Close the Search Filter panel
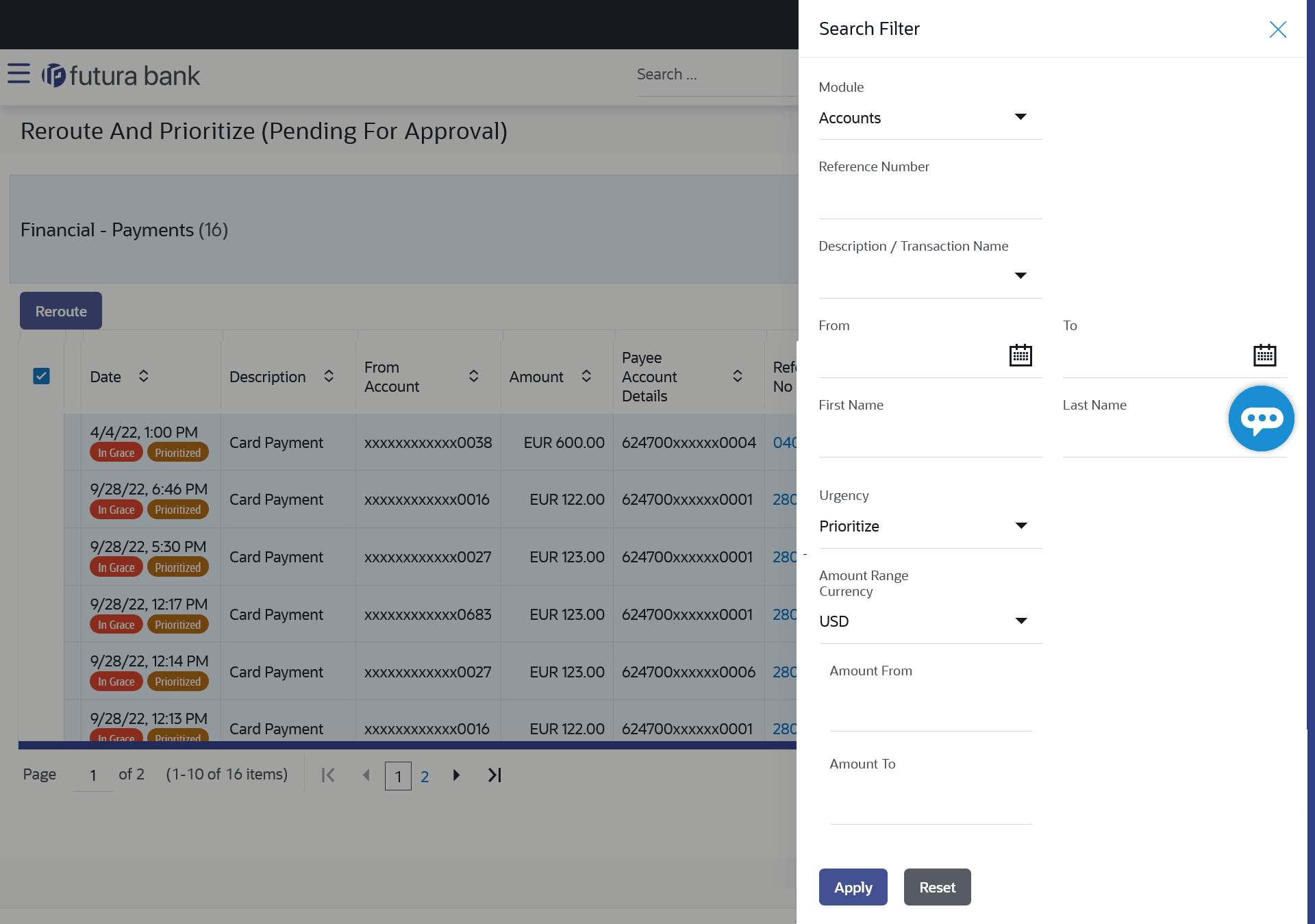1315x924 pixels. 1277,29
